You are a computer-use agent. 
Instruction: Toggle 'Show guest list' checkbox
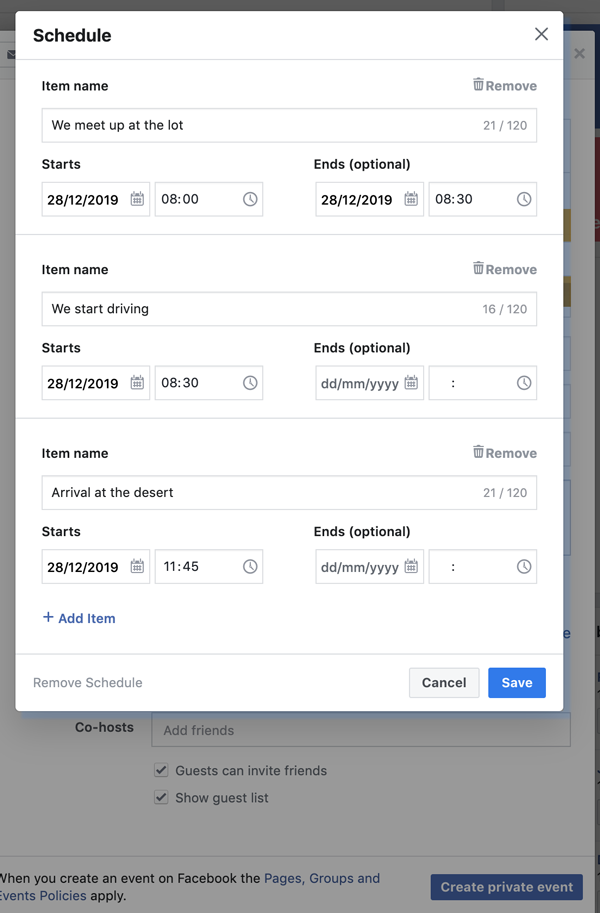(x=161, y=797)
